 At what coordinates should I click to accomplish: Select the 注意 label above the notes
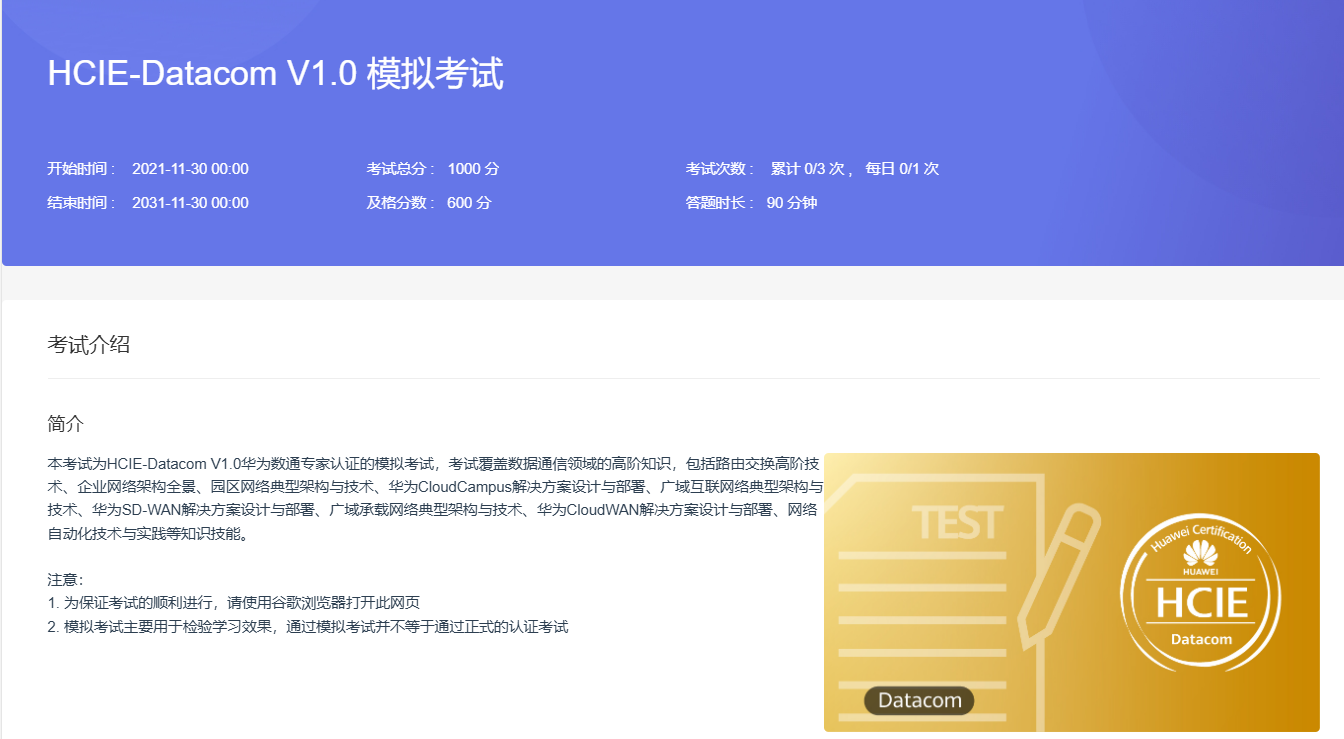pos(66,580)
